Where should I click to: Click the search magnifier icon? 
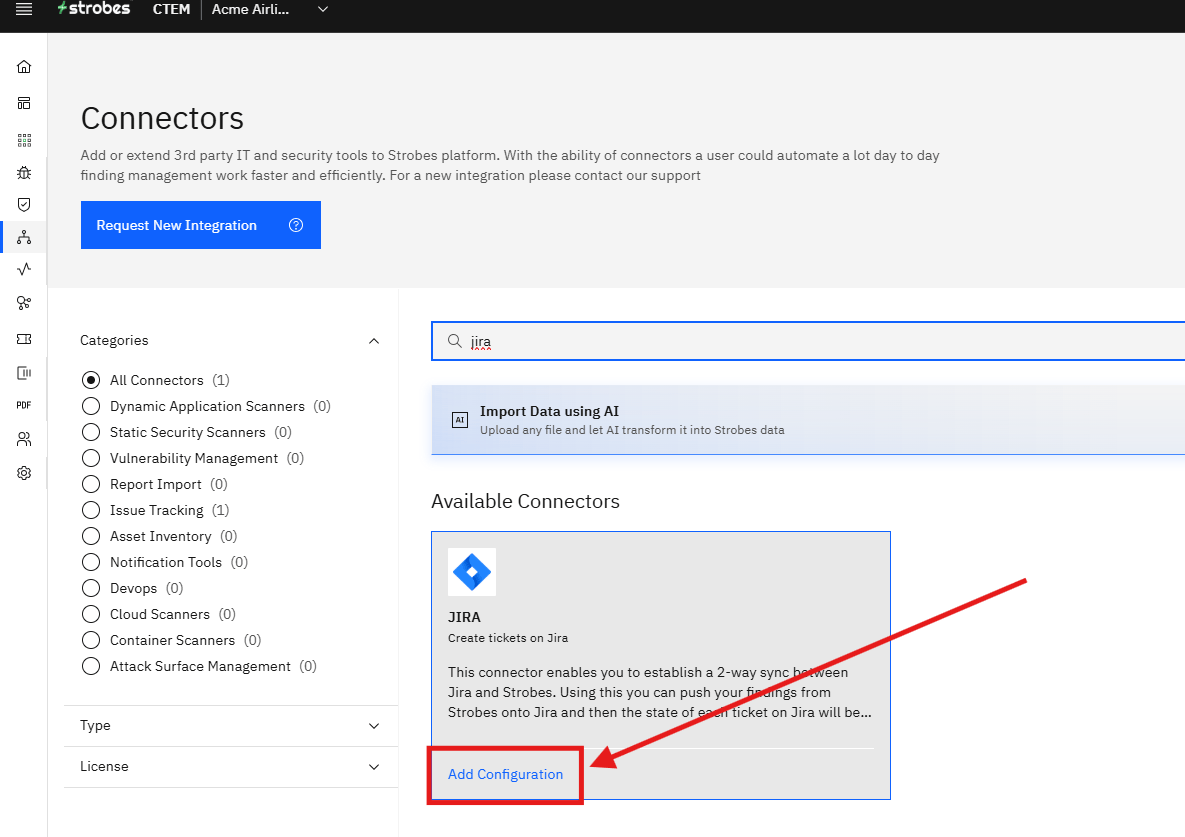454,341
